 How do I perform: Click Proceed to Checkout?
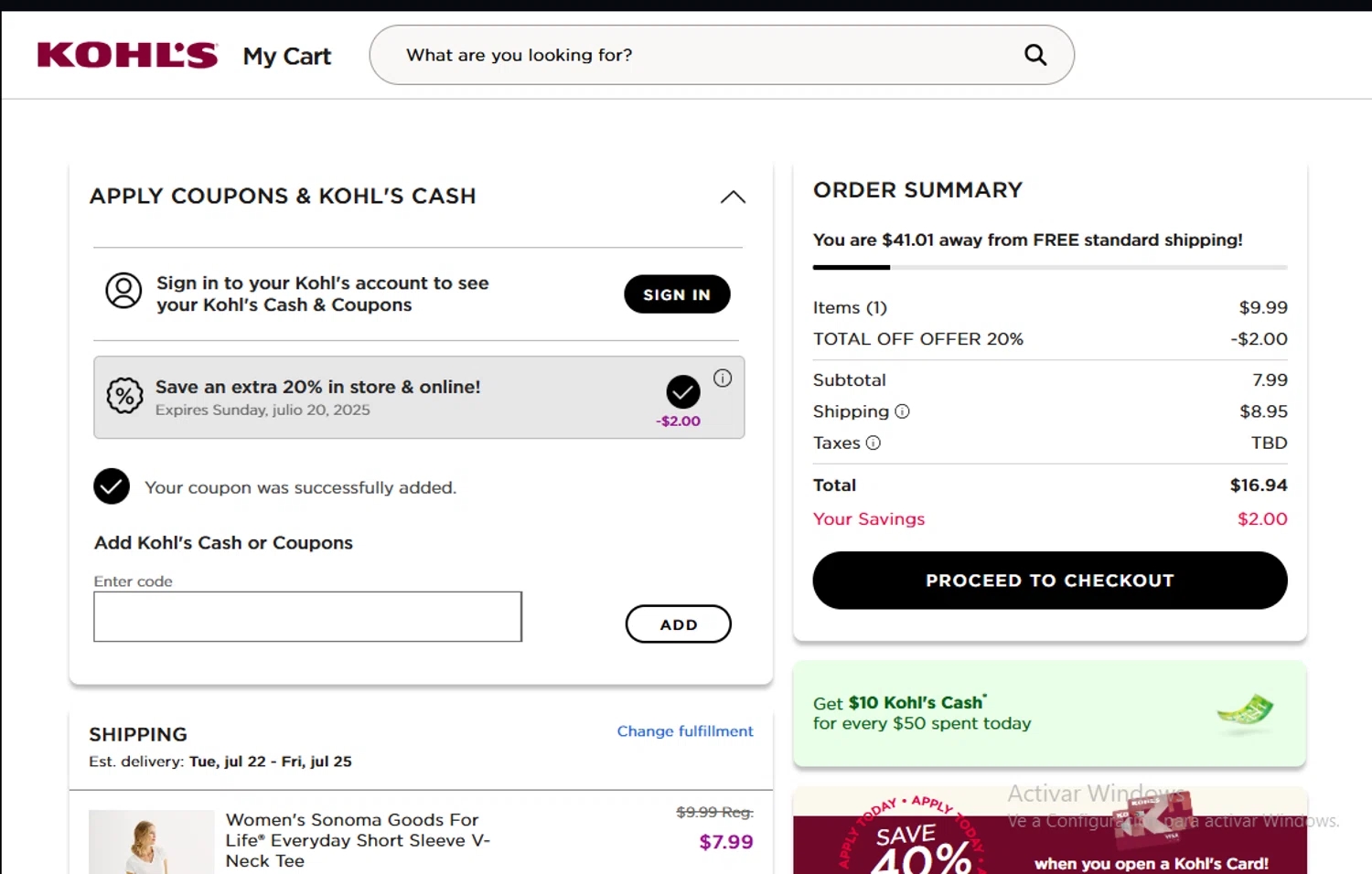(x=1049, y=581)
